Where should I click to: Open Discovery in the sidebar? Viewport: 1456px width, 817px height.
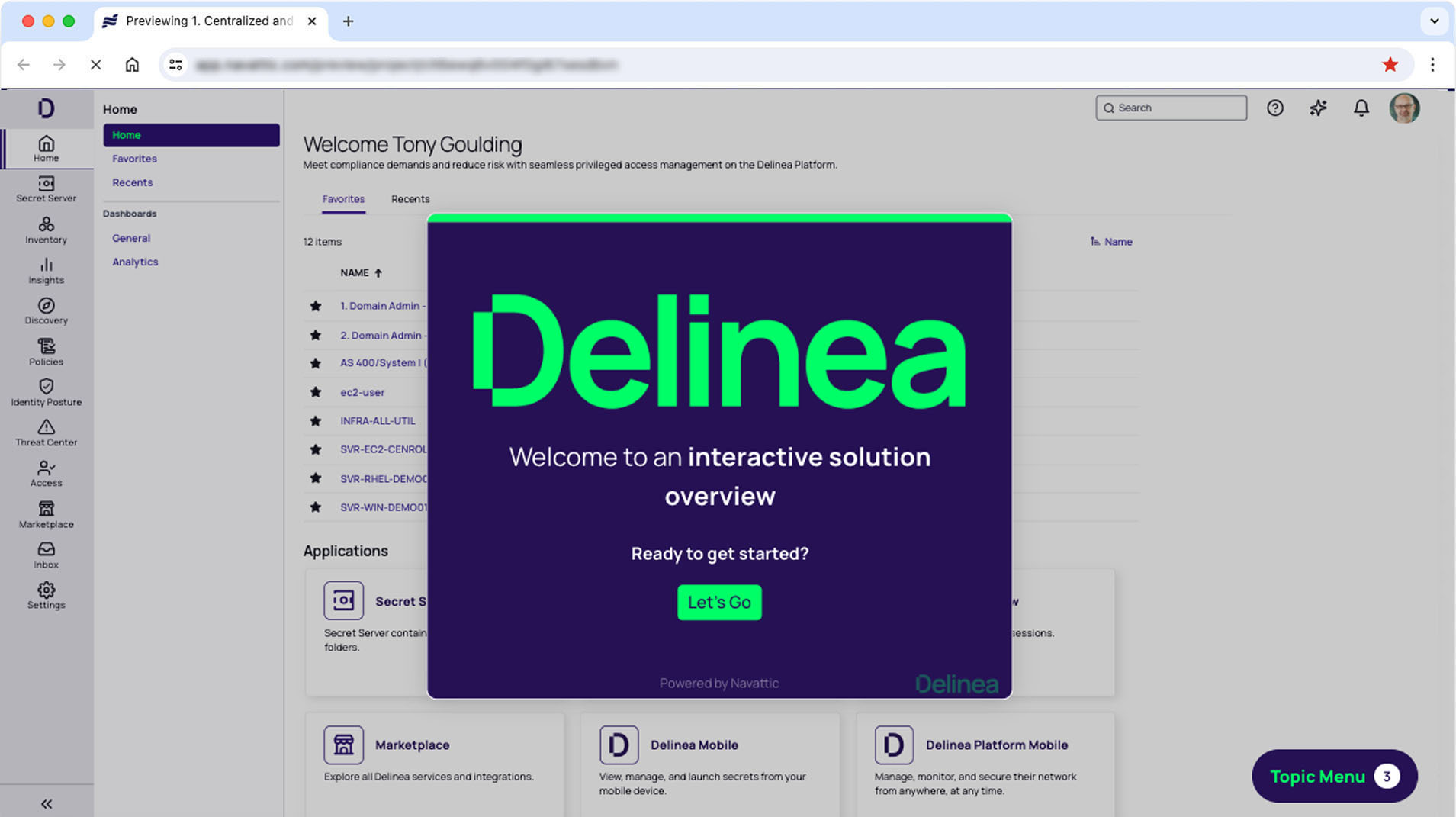click(46, 311)
